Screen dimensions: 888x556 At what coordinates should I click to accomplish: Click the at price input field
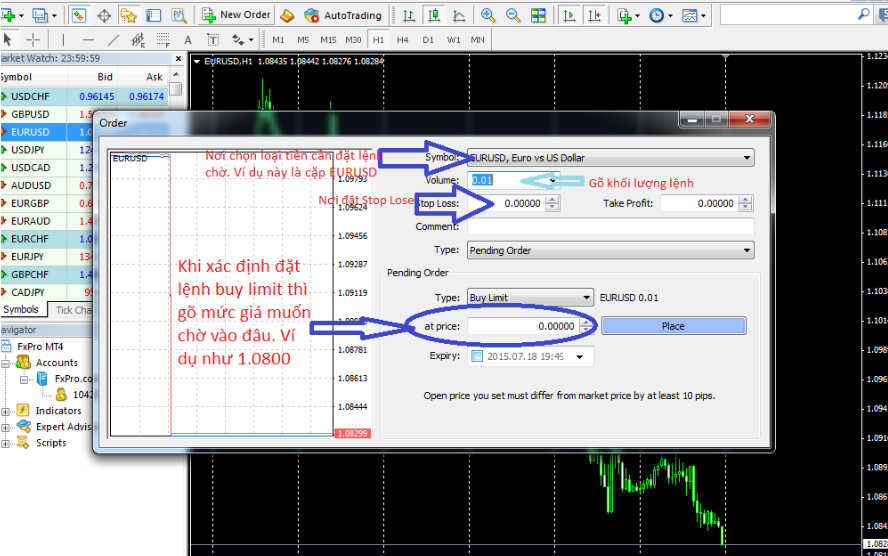(x=522, y=326)
